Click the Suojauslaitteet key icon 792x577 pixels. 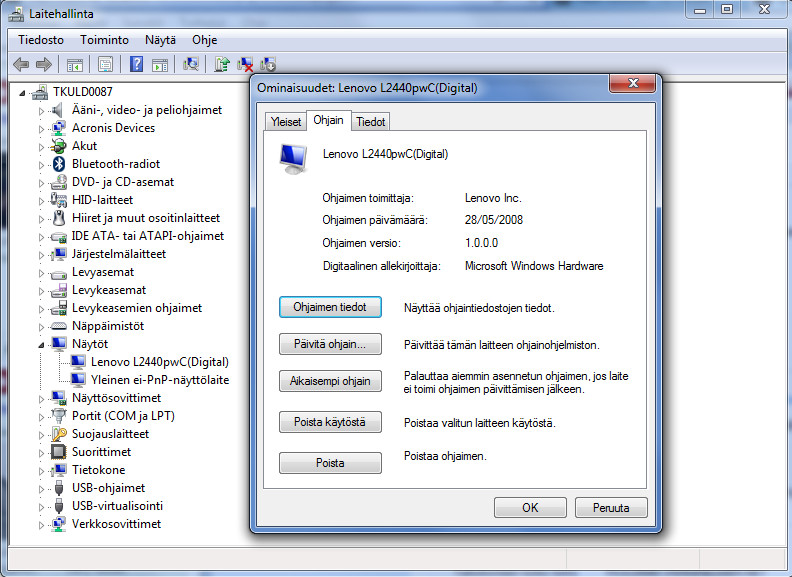(x=59, y=434)
